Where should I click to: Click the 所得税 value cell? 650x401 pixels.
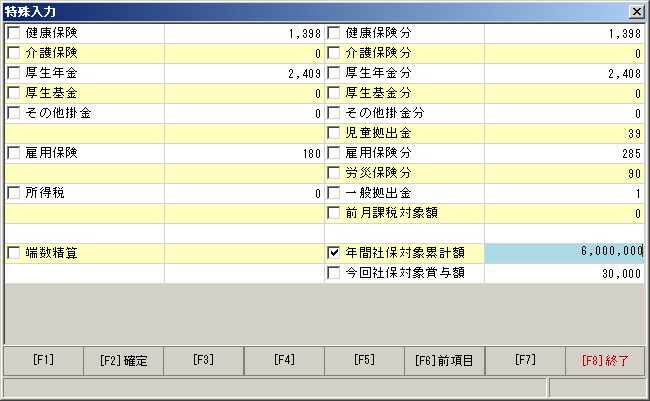coord(244,193)
